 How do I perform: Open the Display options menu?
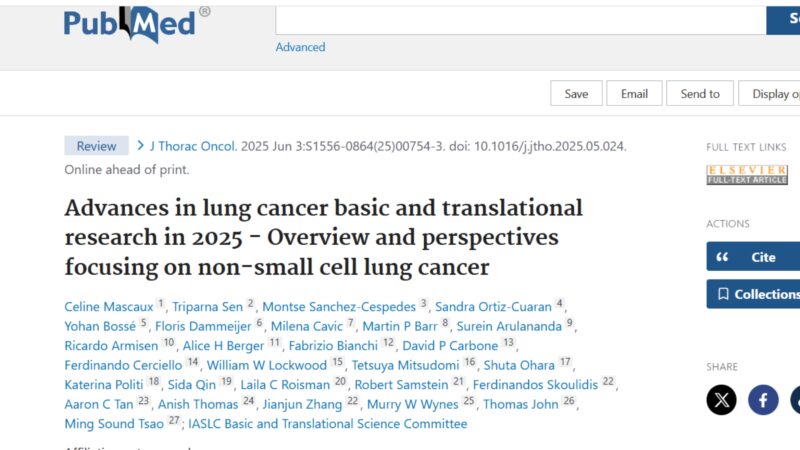(x=769, y=93)
